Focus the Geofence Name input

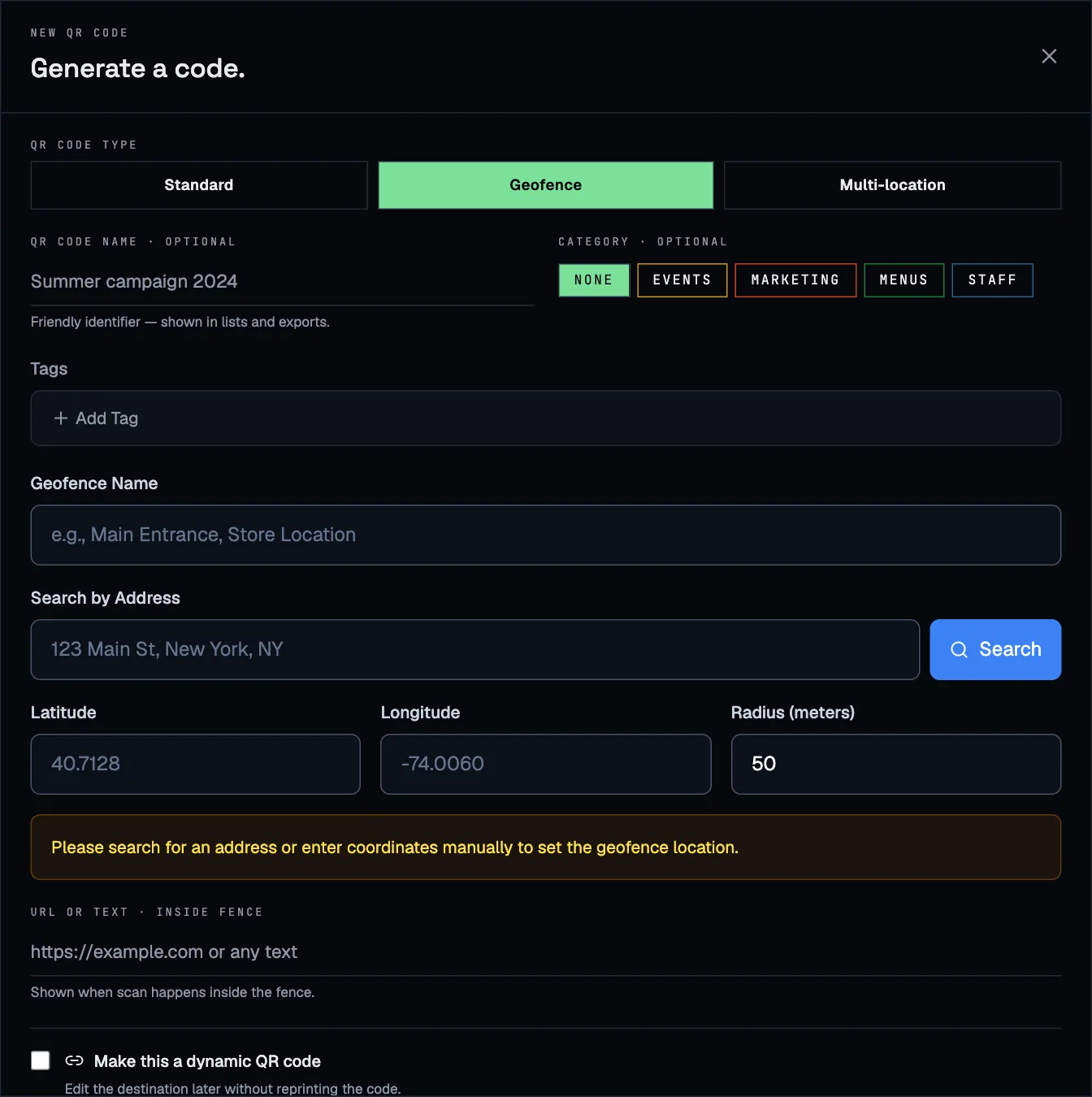pos(546,535)
